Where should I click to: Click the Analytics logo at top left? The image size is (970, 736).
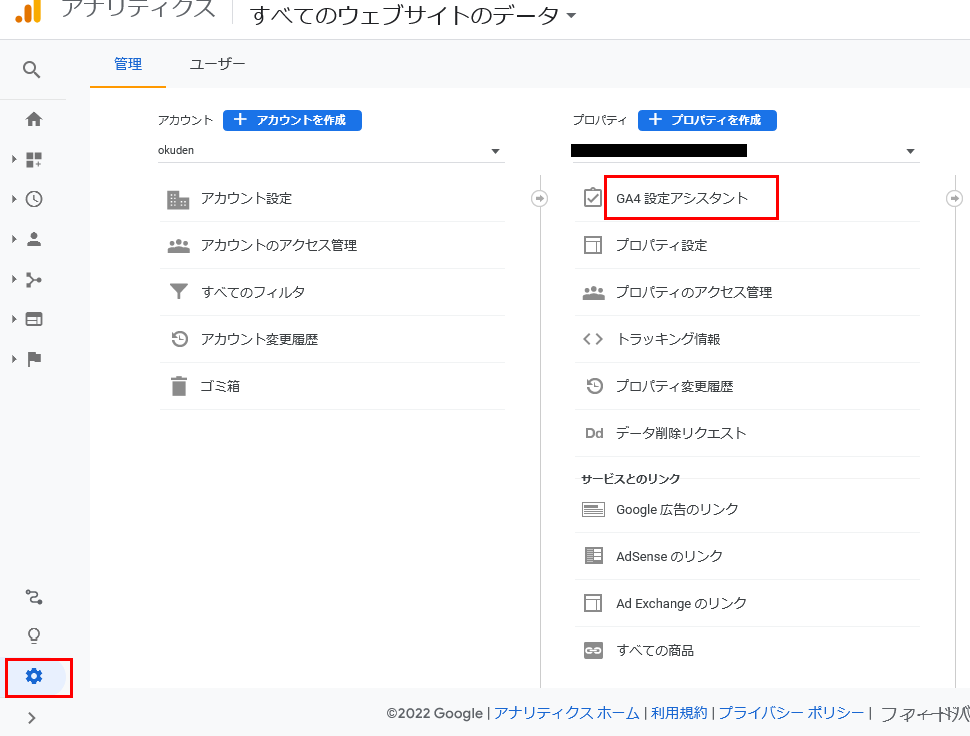tap(28, 11)
